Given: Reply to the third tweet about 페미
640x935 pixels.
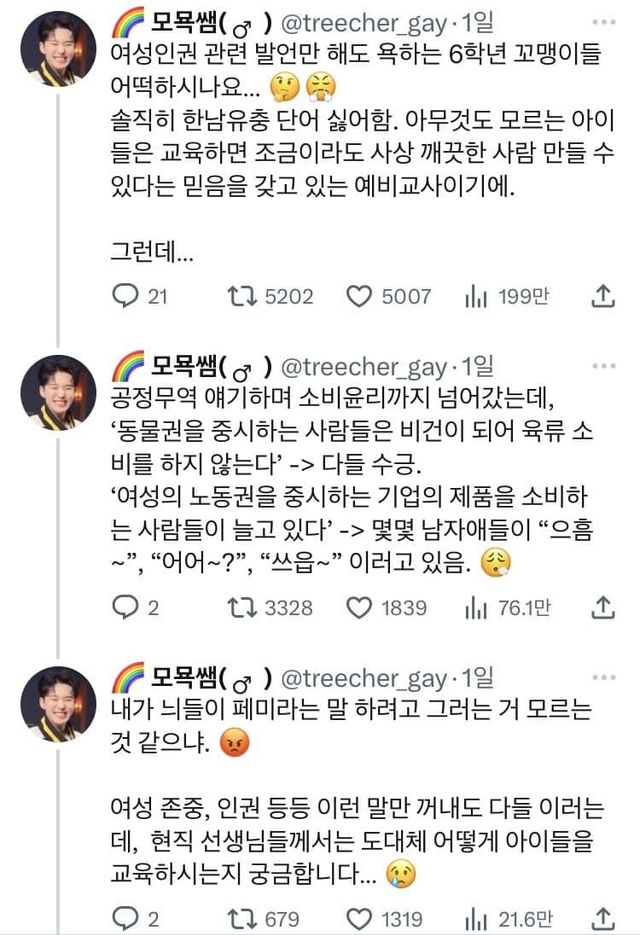Looking at the screenshot, I should [124, 918].
